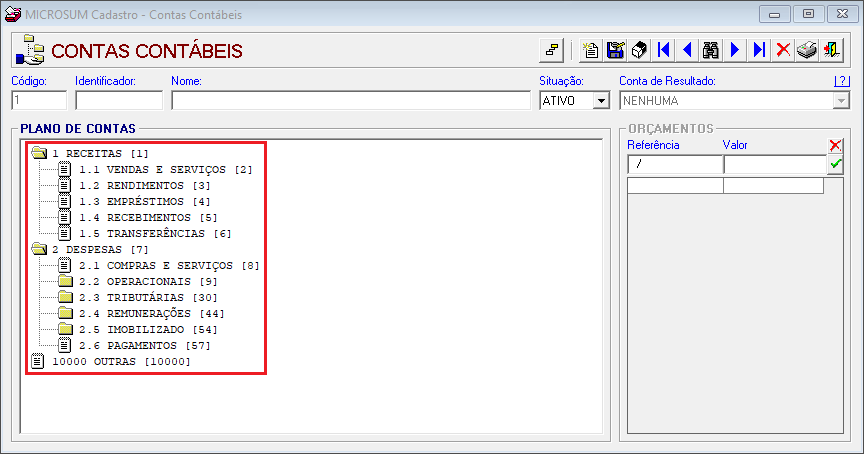Viewport: 864px width, 454px height.
Task: Click the document icon of 1.1 VENDAS E SERVIÇOS
Action: 64,169
